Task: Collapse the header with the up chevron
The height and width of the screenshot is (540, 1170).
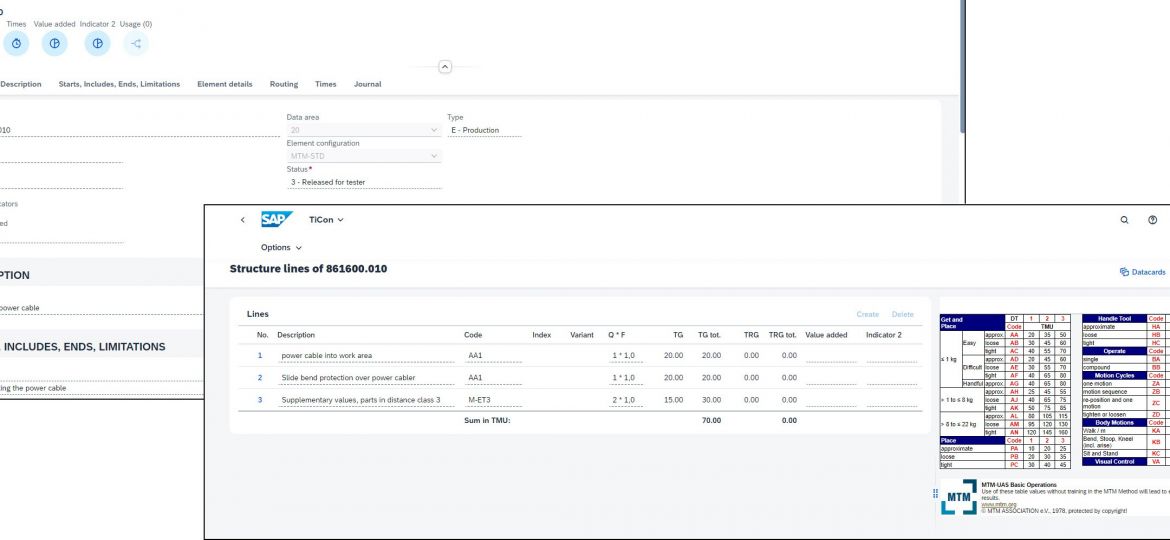Action: [x=445, y=66]
